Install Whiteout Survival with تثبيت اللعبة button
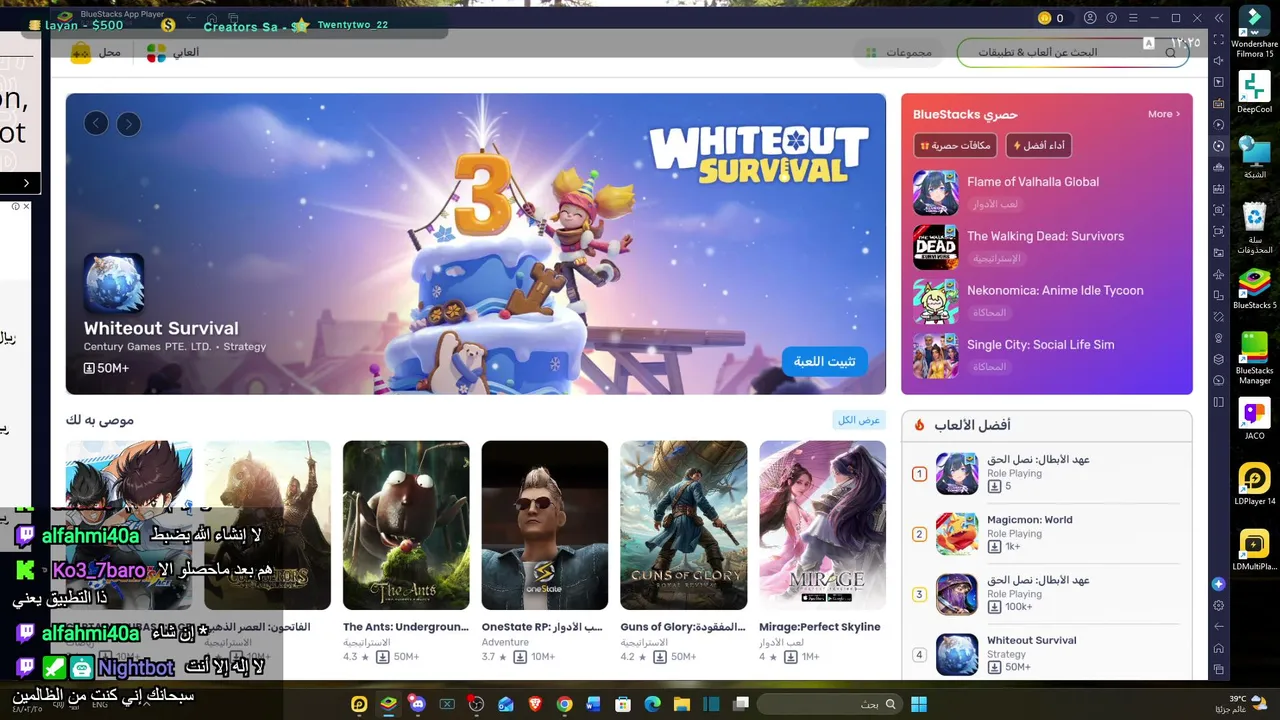1280x720 pixels. point(824,362)
